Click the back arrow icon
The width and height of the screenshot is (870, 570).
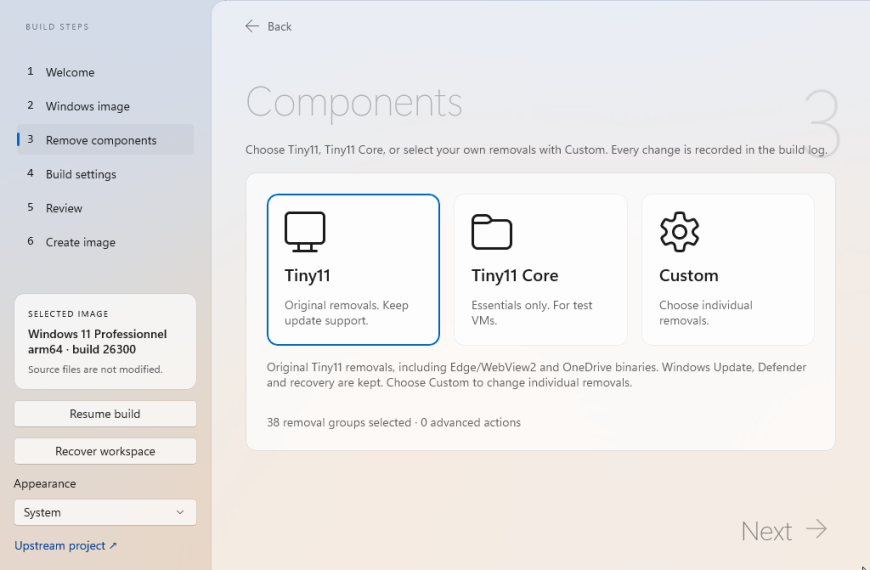click(252, 26)
